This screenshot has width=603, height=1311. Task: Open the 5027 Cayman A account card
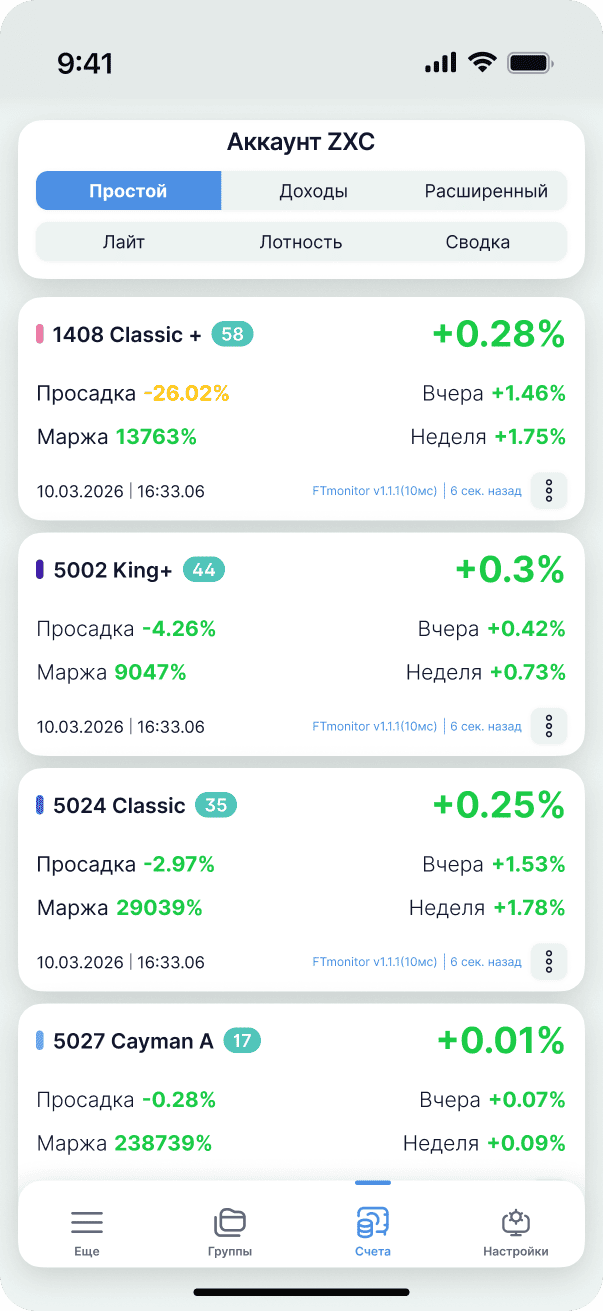(133, 1041)
